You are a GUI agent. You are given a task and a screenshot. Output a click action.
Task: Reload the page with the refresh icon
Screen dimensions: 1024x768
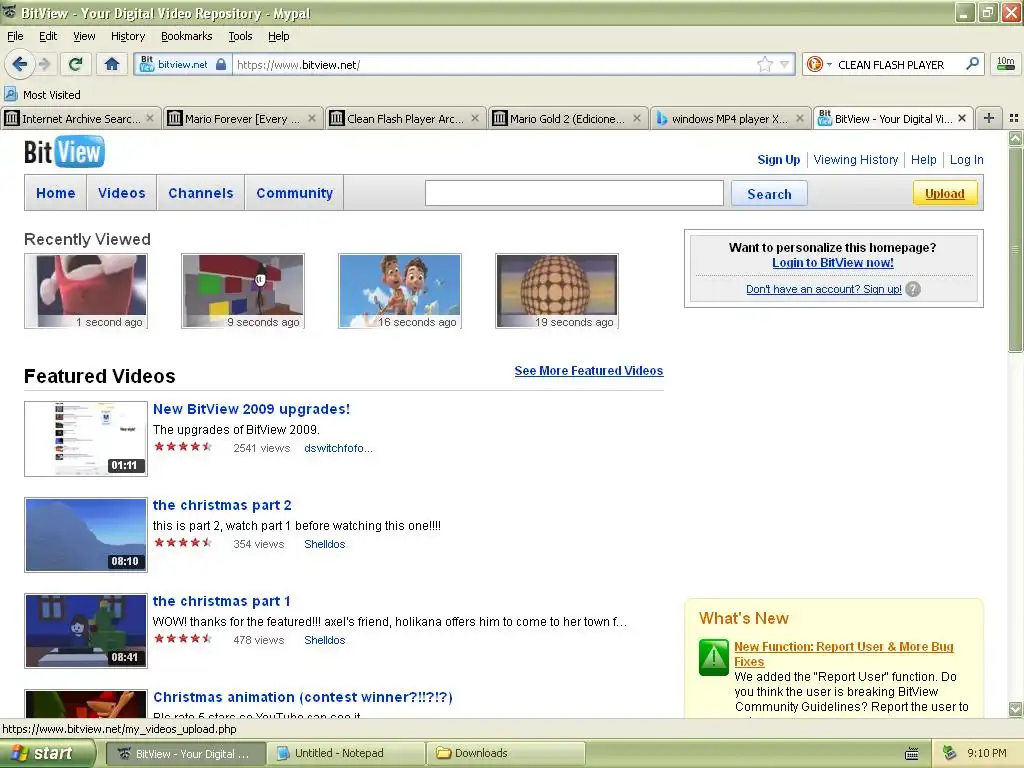coord(75,64)
